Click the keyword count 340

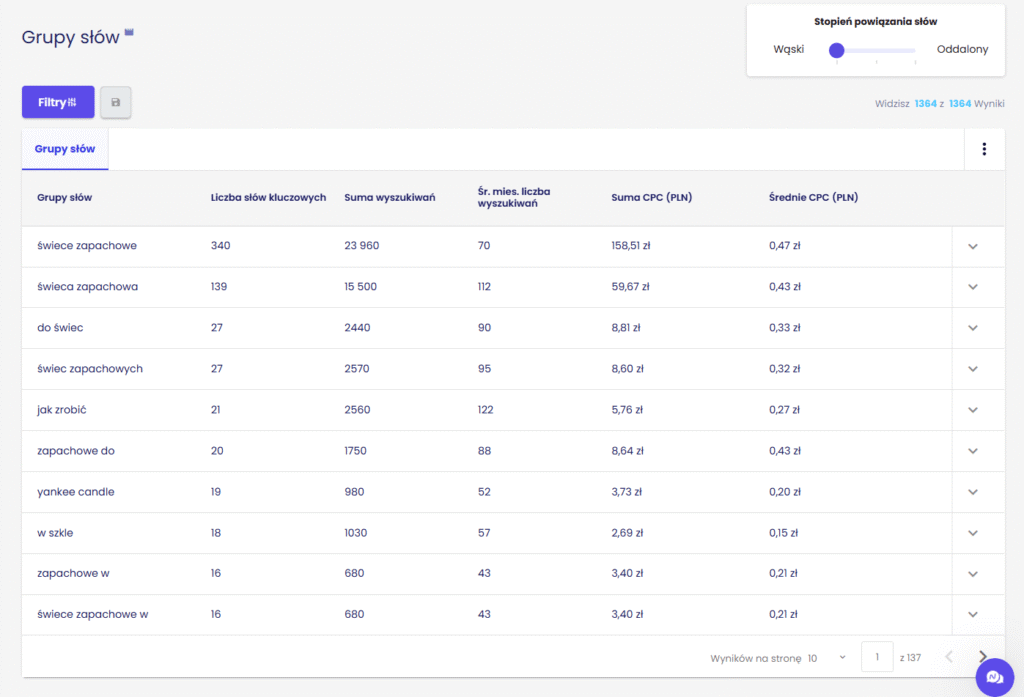pyautogui.click(x=220, y=246)
